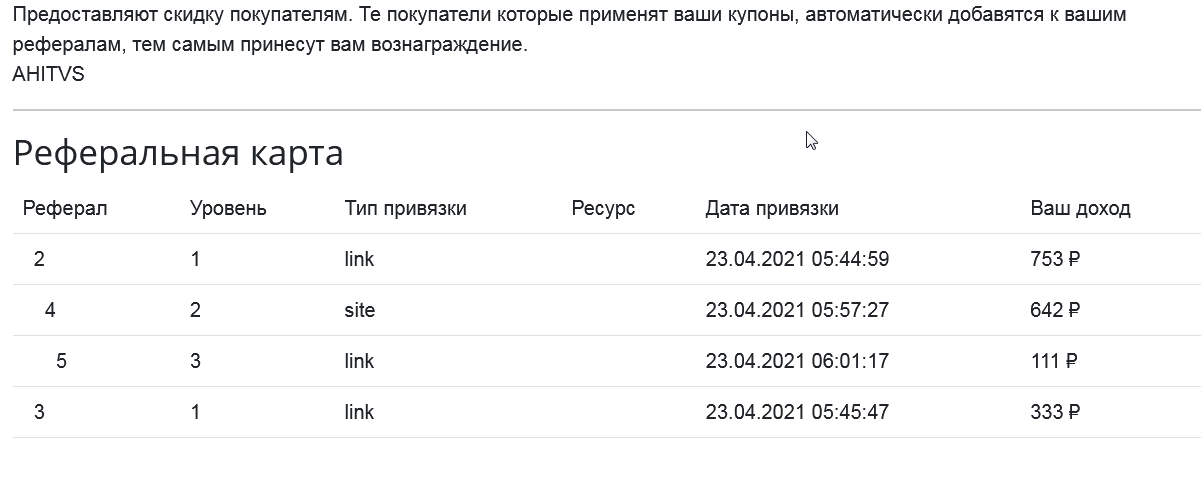The image size is (1201, 491).
Task: Select referral 4 under referral 2
Action: [50, 310]
